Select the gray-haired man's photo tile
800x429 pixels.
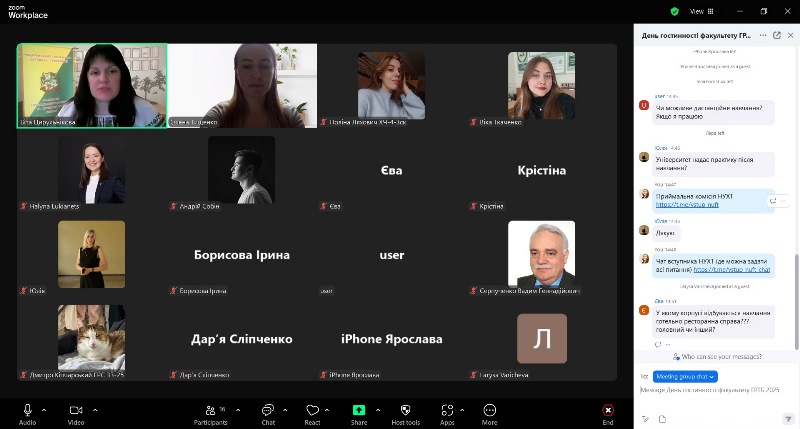(542, 255)
